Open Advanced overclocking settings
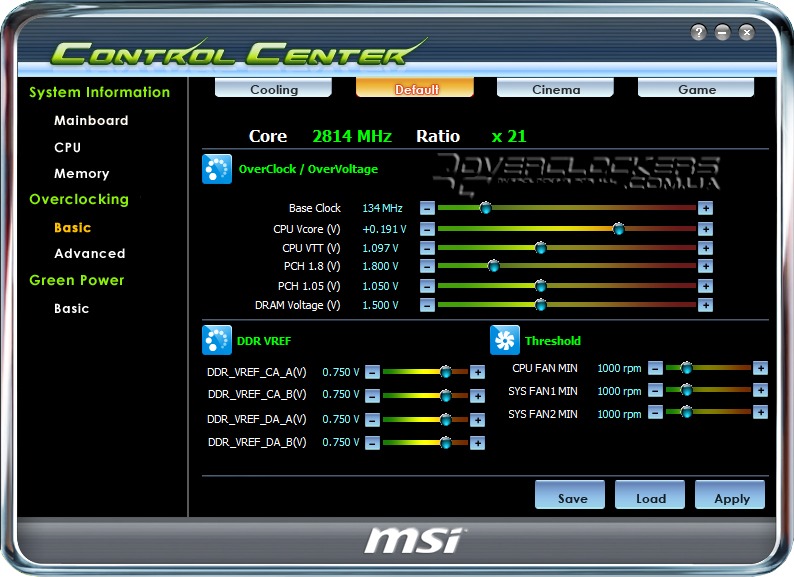Screen dimensions: 794x577 [90, 253]
